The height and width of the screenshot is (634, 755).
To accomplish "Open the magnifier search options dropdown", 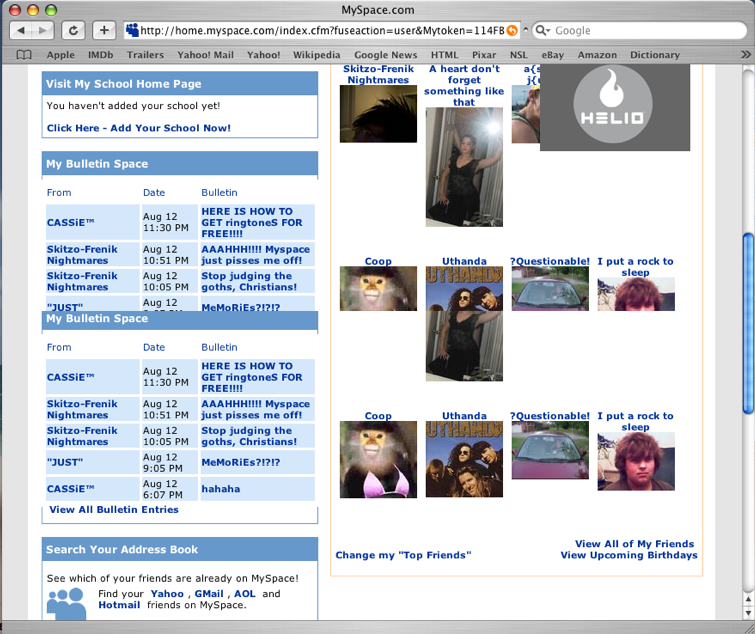I will point(543,30).
